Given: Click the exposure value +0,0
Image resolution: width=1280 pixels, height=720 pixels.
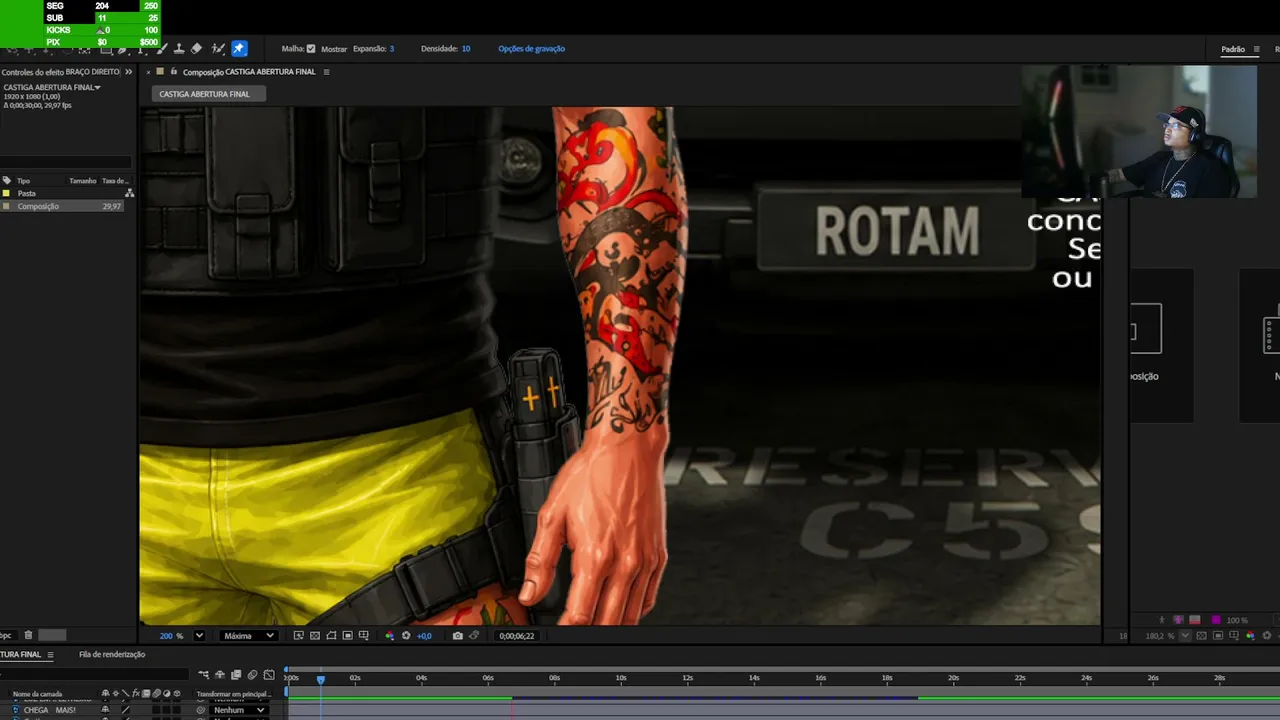Looking at the screenshot, I should (x=424, y=636).
